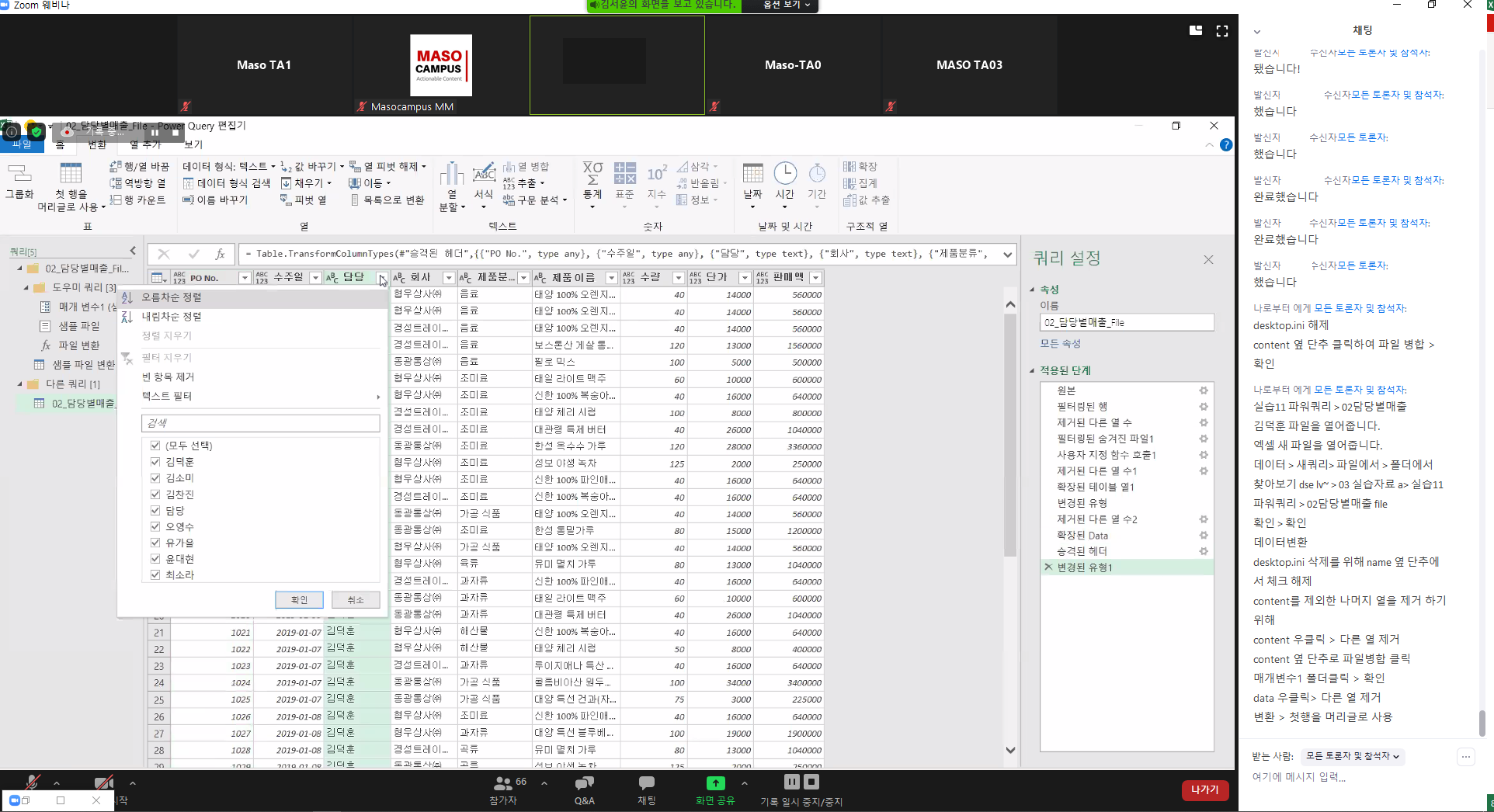Screen dimensions: 1494x812
Task: Open the 텍스트 필터 submenu
Action: [x=167, y=397]
